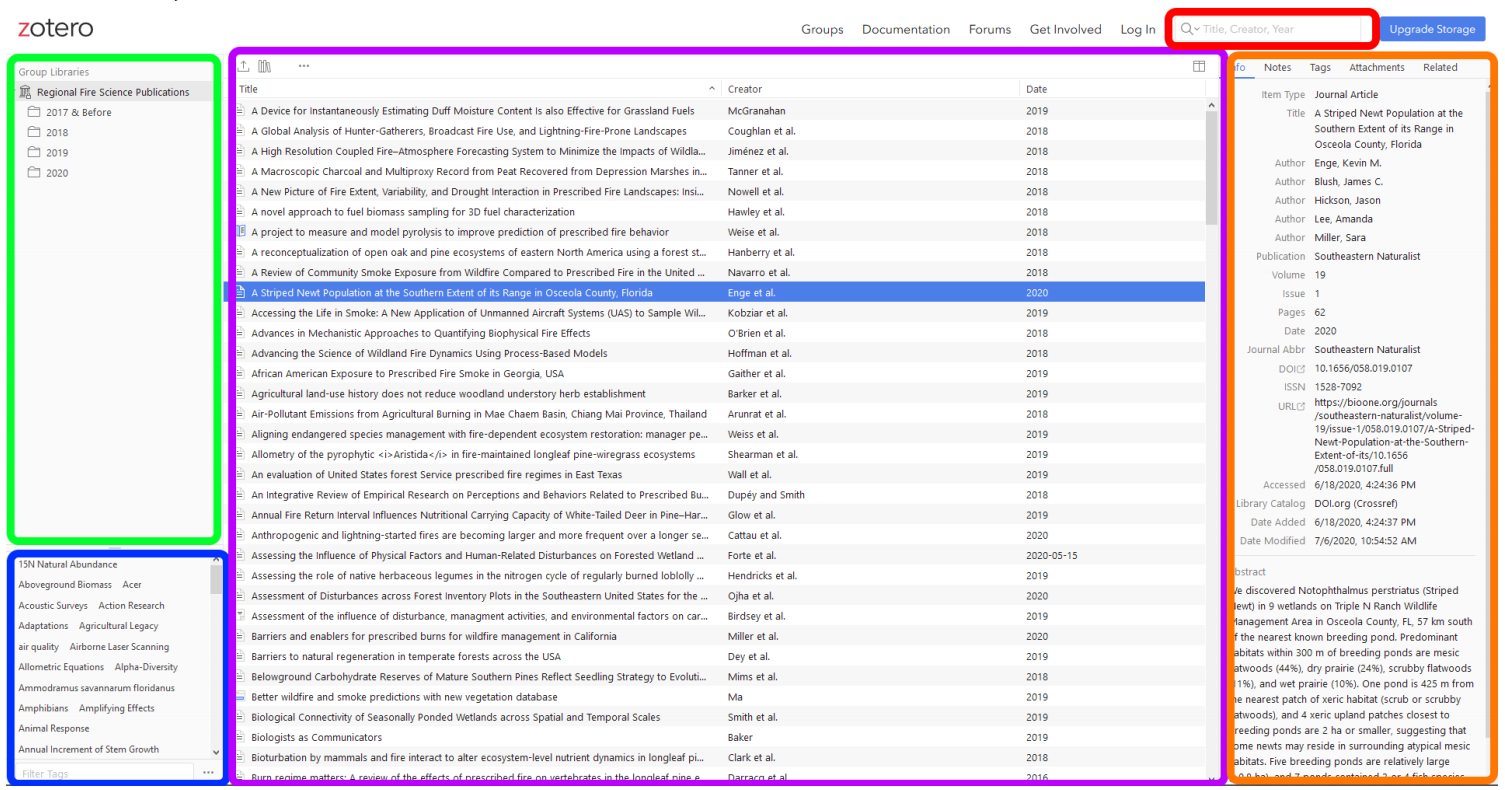This screenshot has width=1505, height=790.
Task: Open the Get Involved link
Action: 1065,29
